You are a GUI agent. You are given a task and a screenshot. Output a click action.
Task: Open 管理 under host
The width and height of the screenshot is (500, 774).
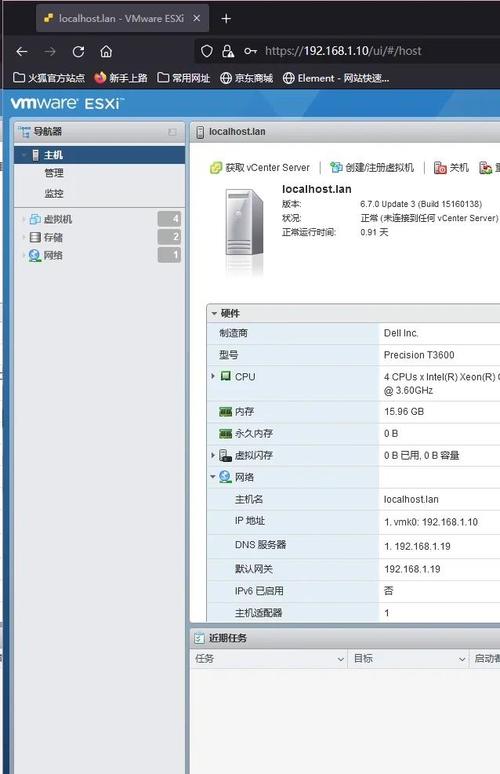click(54, 173)
